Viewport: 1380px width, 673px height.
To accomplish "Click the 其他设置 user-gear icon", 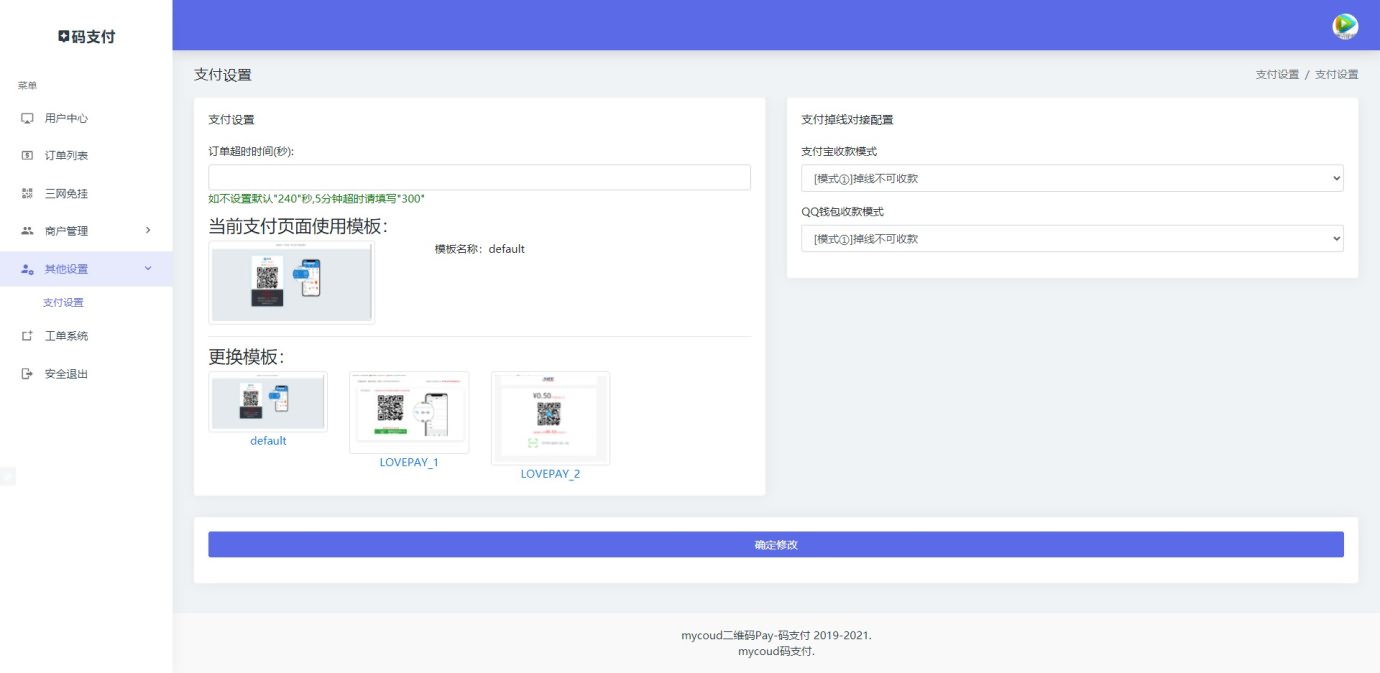I will (27, 269).
